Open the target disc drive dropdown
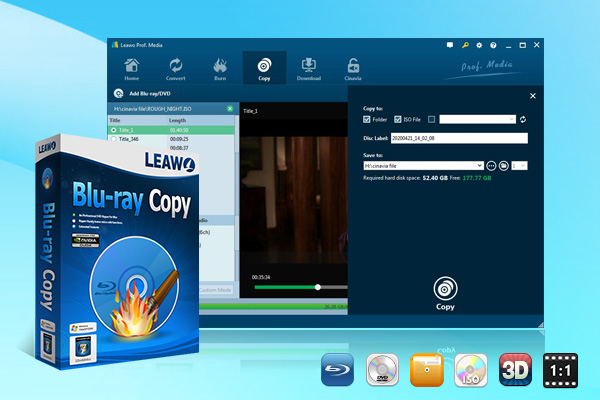Viewport: 600px width, 400px height. point(478,119)
